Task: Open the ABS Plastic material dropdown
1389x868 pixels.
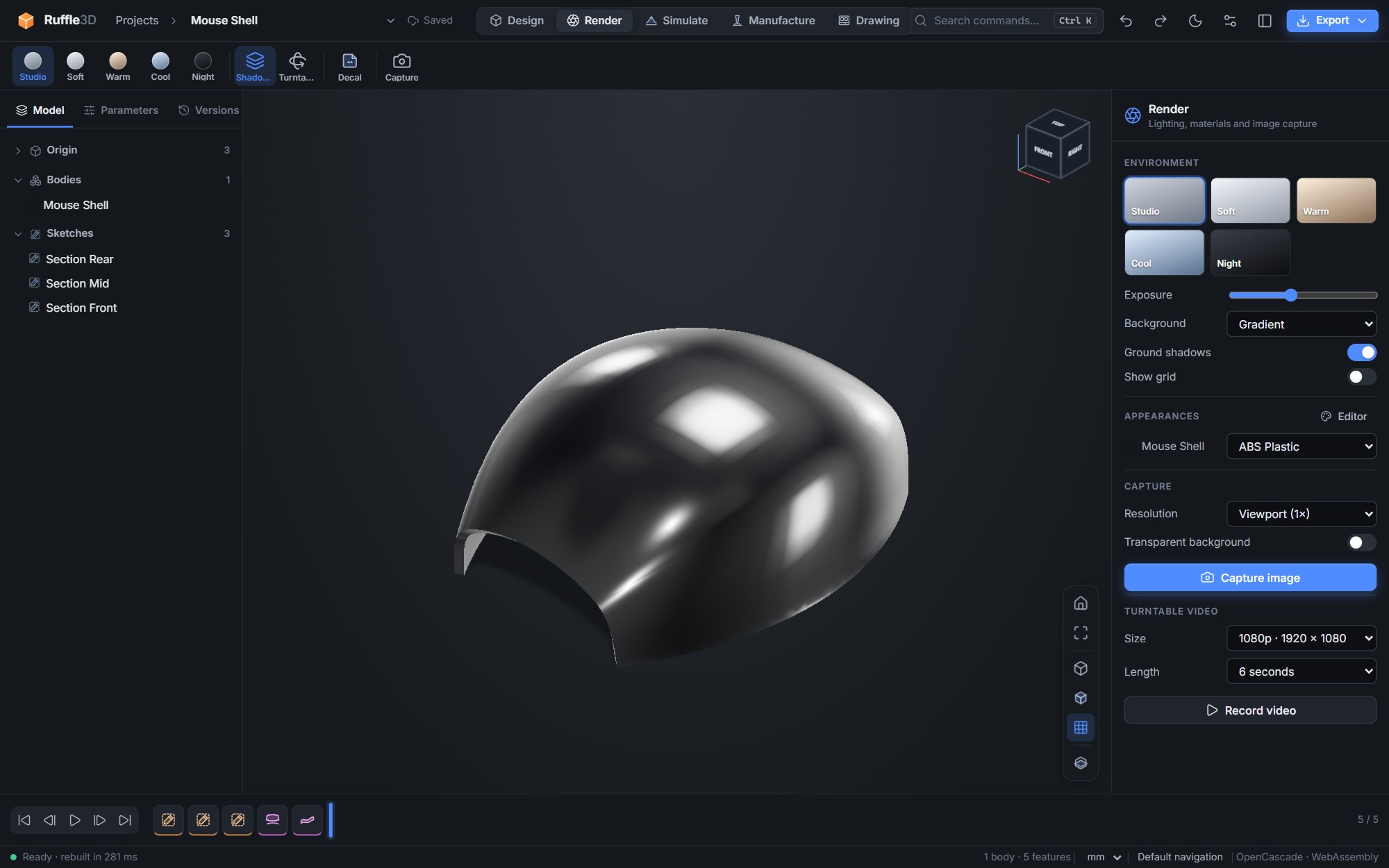Action: (1301, 446)
